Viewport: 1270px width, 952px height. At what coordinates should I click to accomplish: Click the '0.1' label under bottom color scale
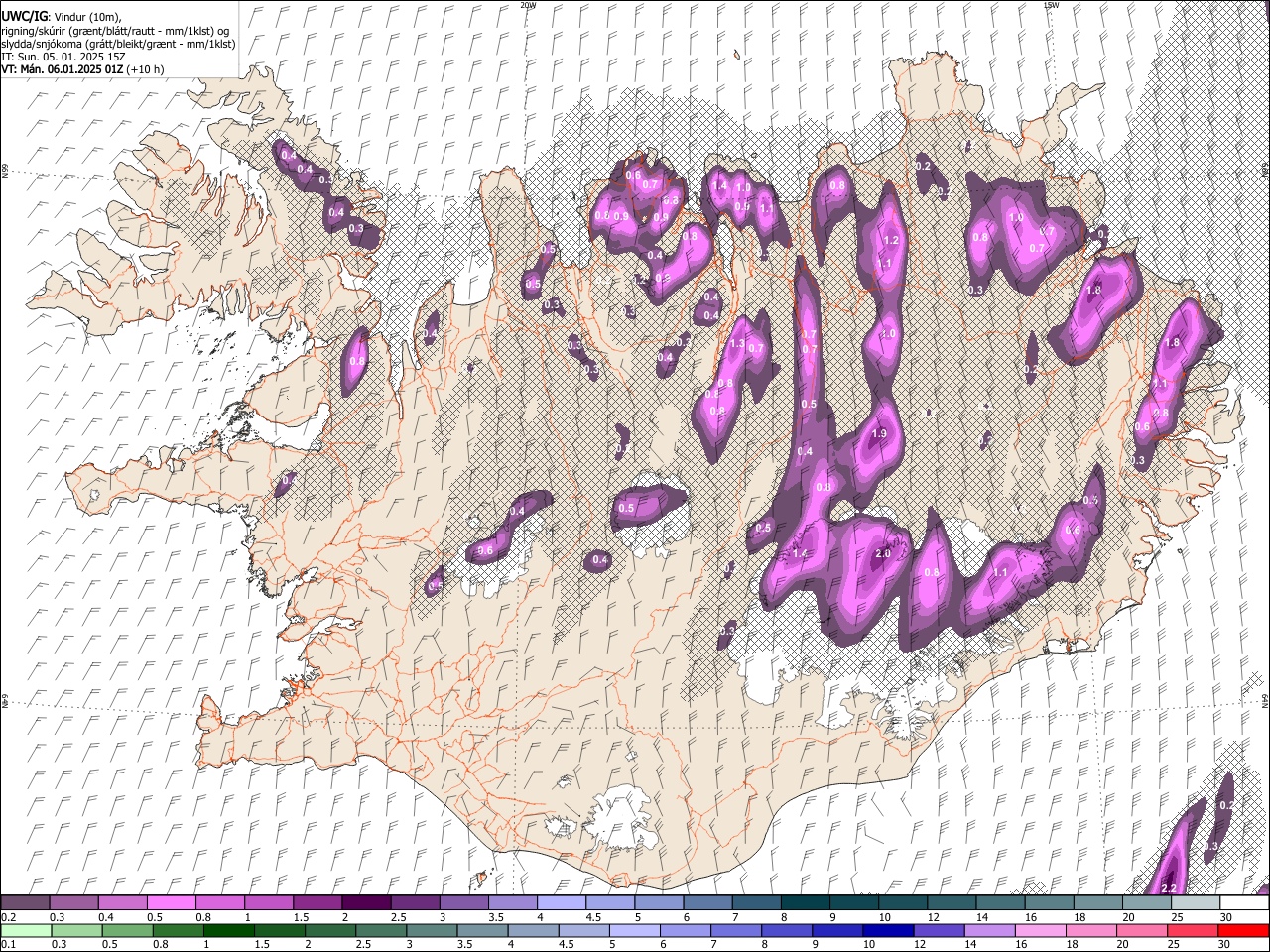9,944
